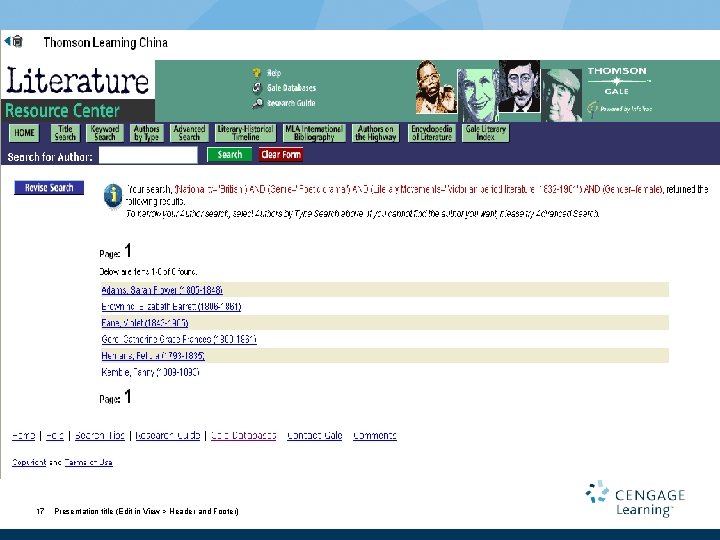Click the mustached man portrait thumbnail
720x540 pixels.
pyautogui.click(x=519, y=86)
